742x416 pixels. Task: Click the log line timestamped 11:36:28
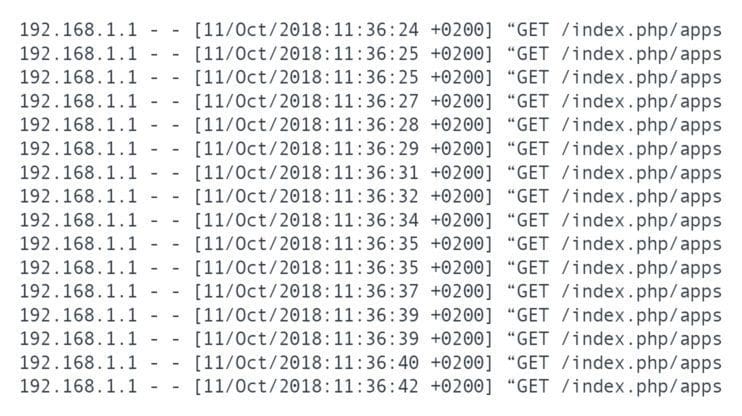[x=371, y=125]
